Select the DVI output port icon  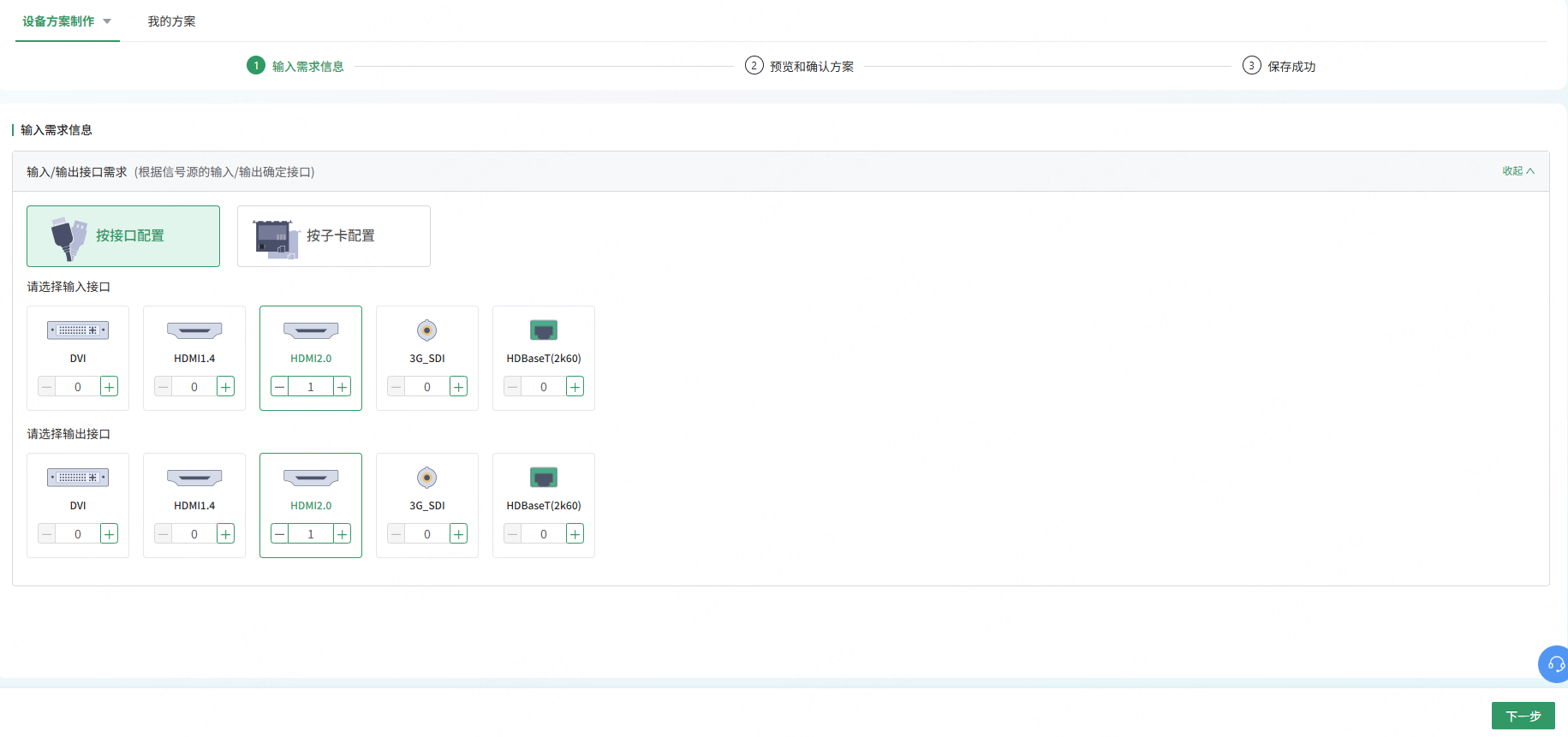click(78, 478)
